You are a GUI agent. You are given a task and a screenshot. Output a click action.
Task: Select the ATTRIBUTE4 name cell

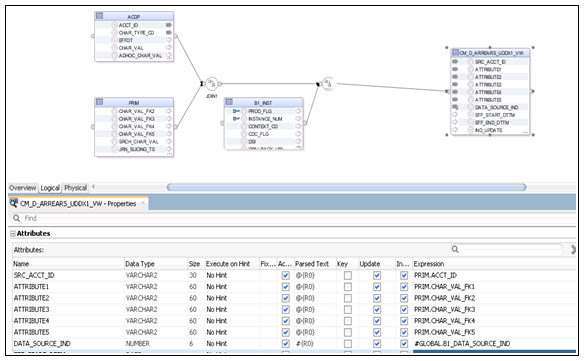[x=68, y=321]
